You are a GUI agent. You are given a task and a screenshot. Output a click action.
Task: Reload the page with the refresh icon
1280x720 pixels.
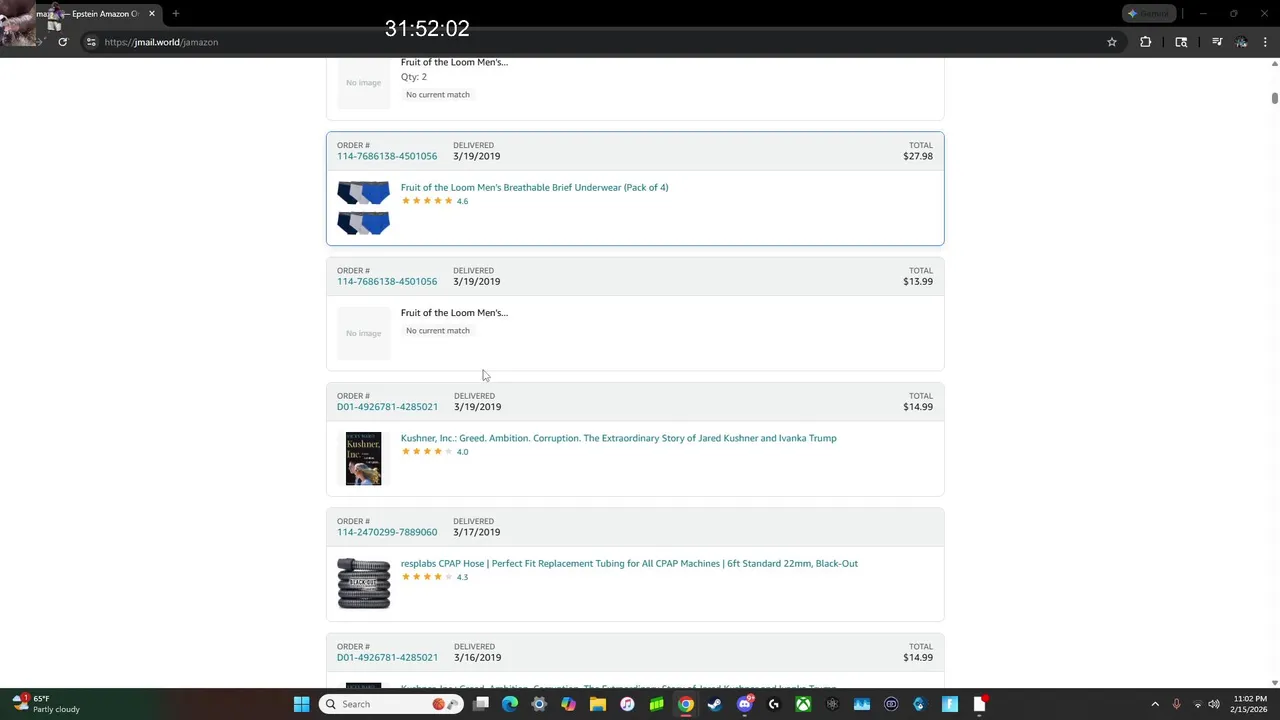[62, 42]
